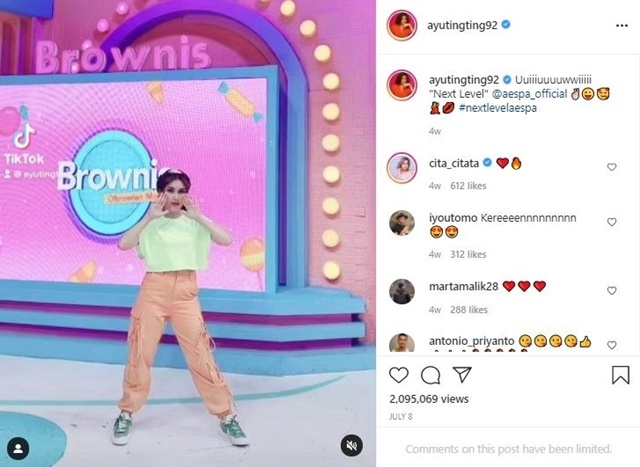Share post via paper plane icon
The width and height of the screenshot is (640, 467).
[462, 374]
